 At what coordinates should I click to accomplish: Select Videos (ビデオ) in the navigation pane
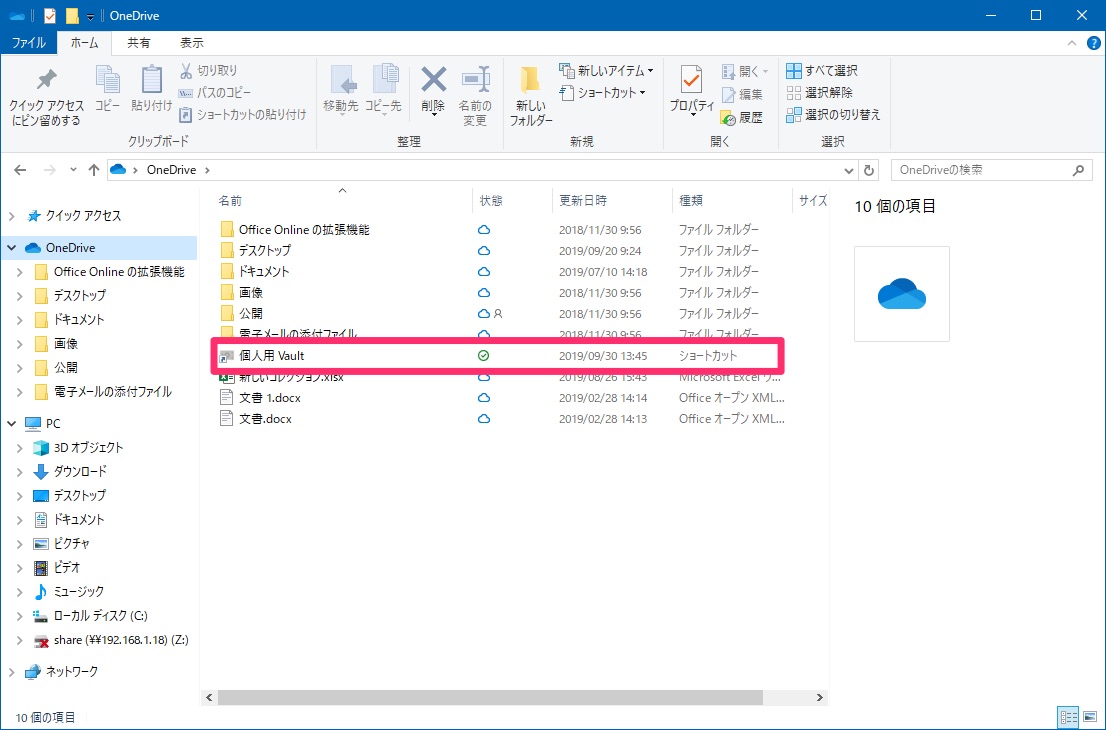coord(67,568)
